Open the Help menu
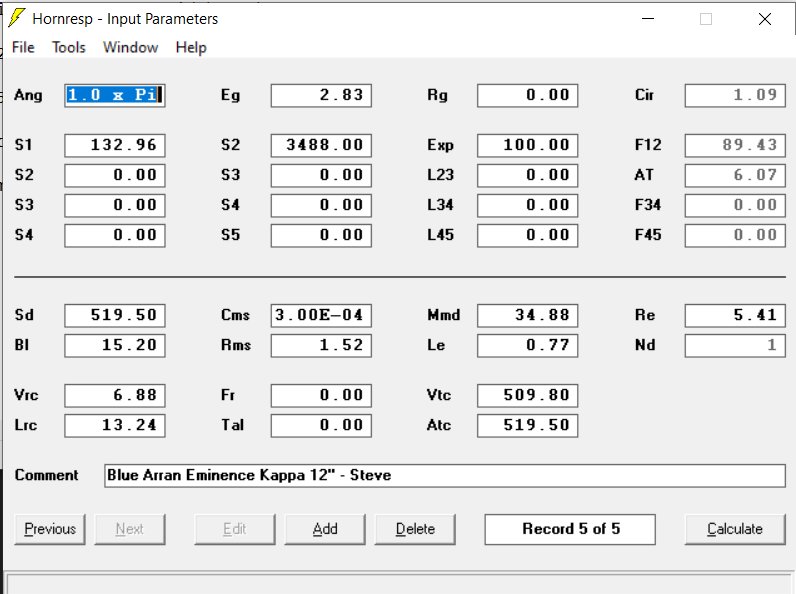796x594 pixels. pos(191,47)
